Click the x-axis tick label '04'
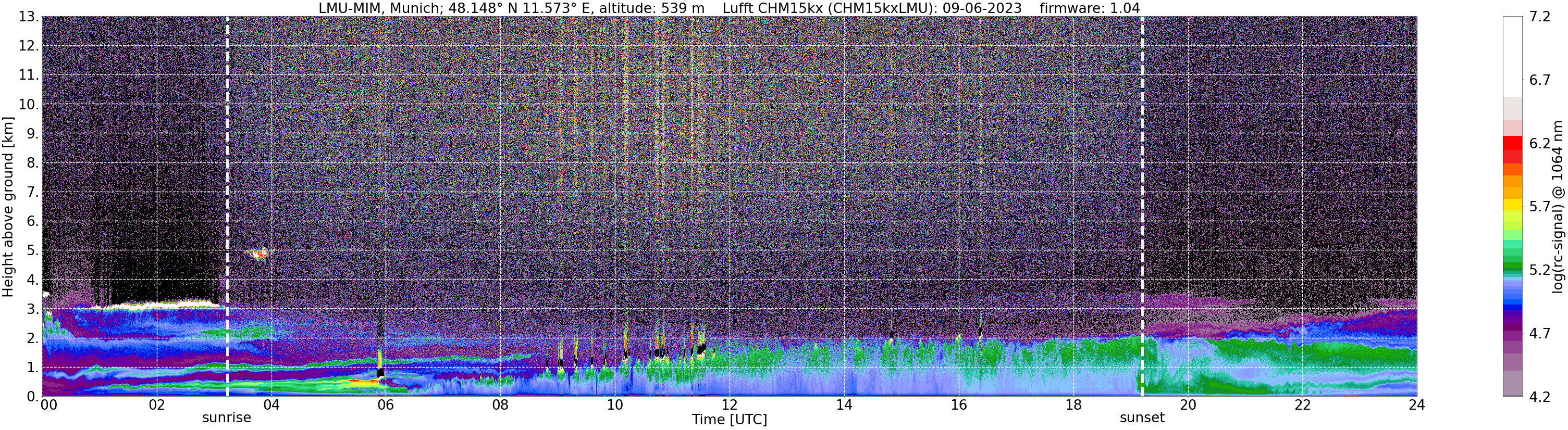 tap(271, 405)
